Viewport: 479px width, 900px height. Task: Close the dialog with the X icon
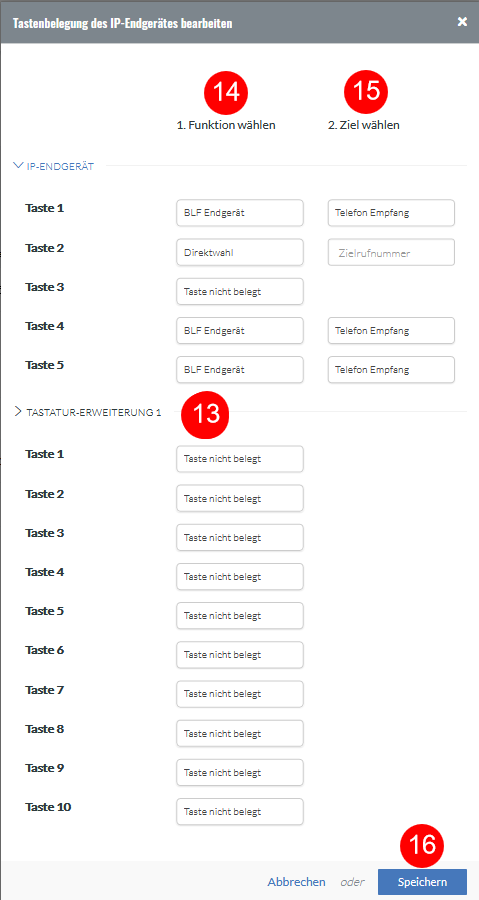462,22
